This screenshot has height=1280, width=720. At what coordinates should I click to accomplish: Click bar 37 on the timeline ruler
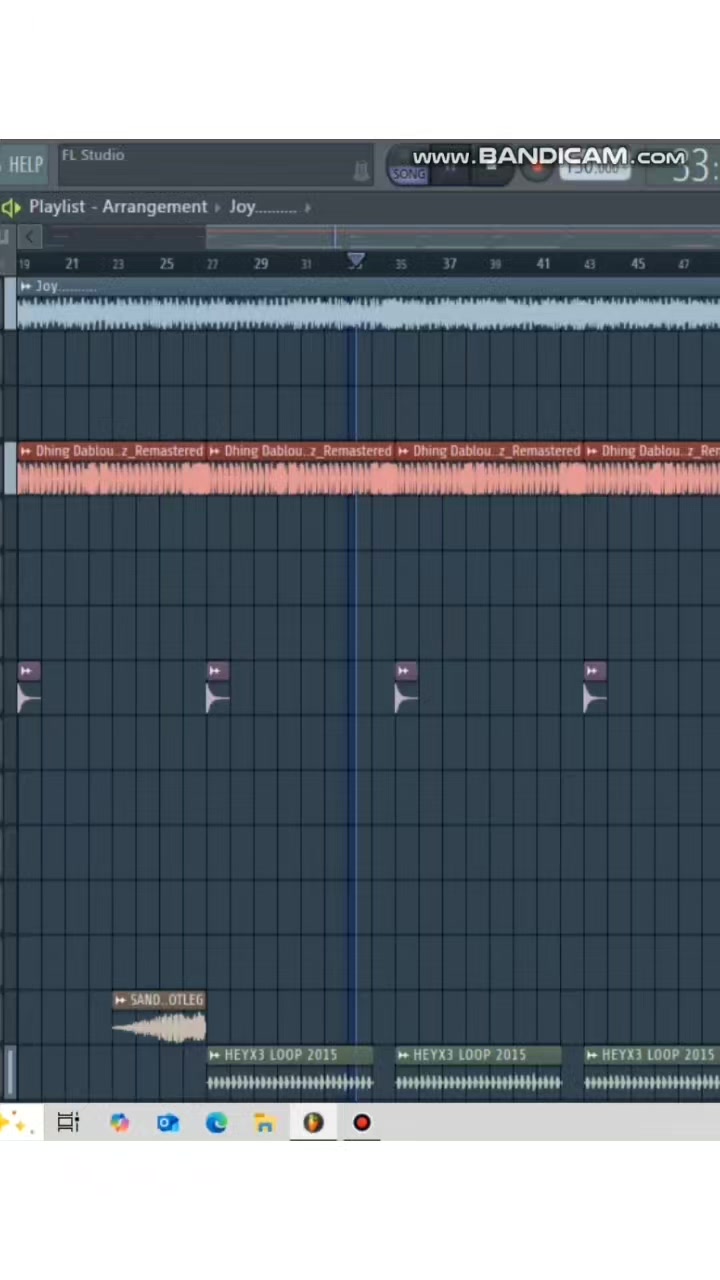coord(449,264)
